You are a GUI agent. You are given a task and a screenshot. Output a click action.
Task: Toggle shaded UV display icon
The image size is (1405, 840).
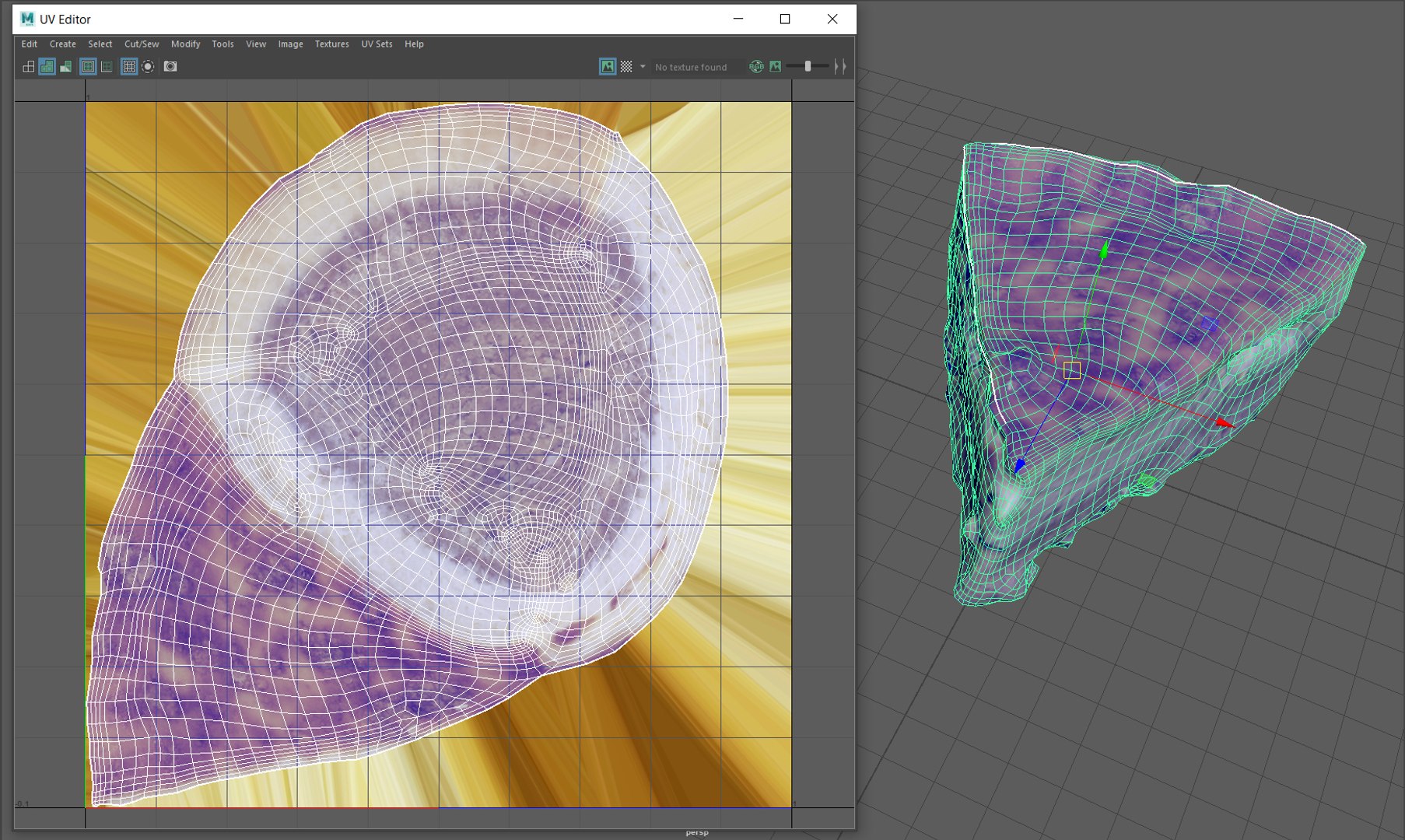[x=47, y=67]
